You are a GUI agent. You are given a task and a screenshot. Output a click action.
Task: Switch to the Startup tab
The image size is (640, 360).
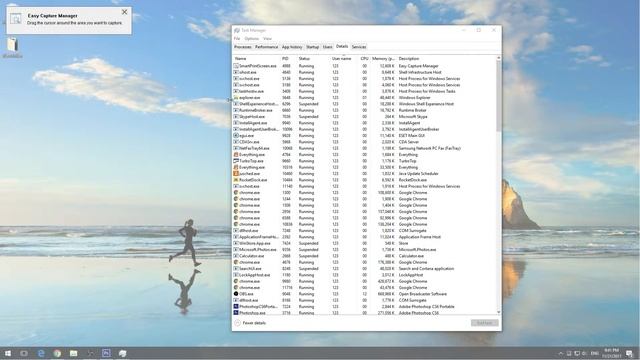point(313,47)
